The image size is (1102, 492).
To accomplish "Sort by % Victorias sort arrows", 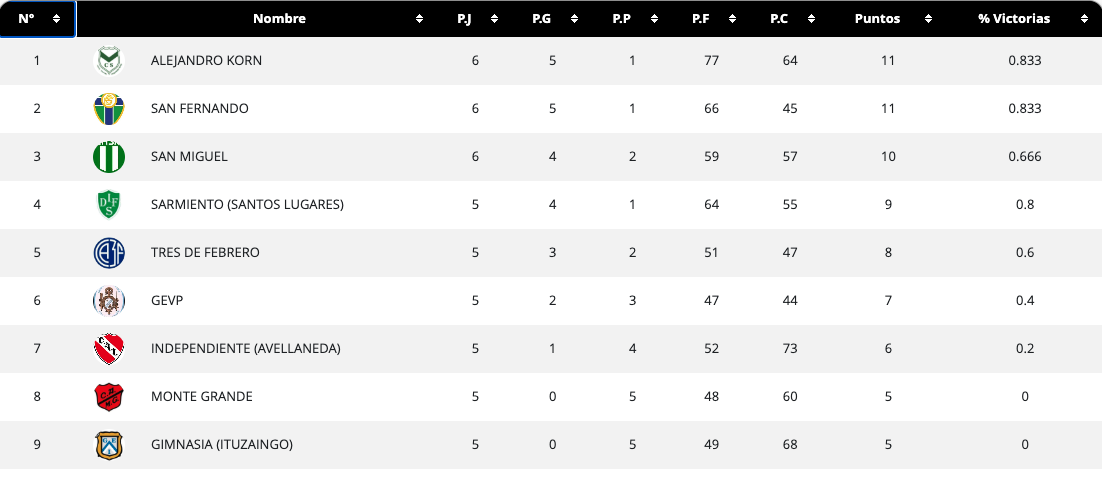I will 1083,19.
